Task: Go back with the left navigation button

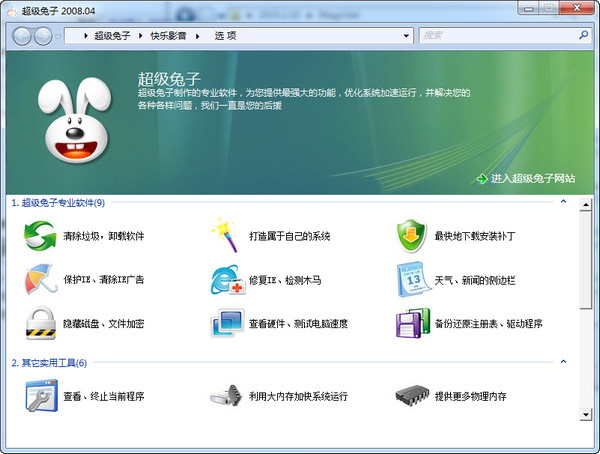Action: [22, 36]
